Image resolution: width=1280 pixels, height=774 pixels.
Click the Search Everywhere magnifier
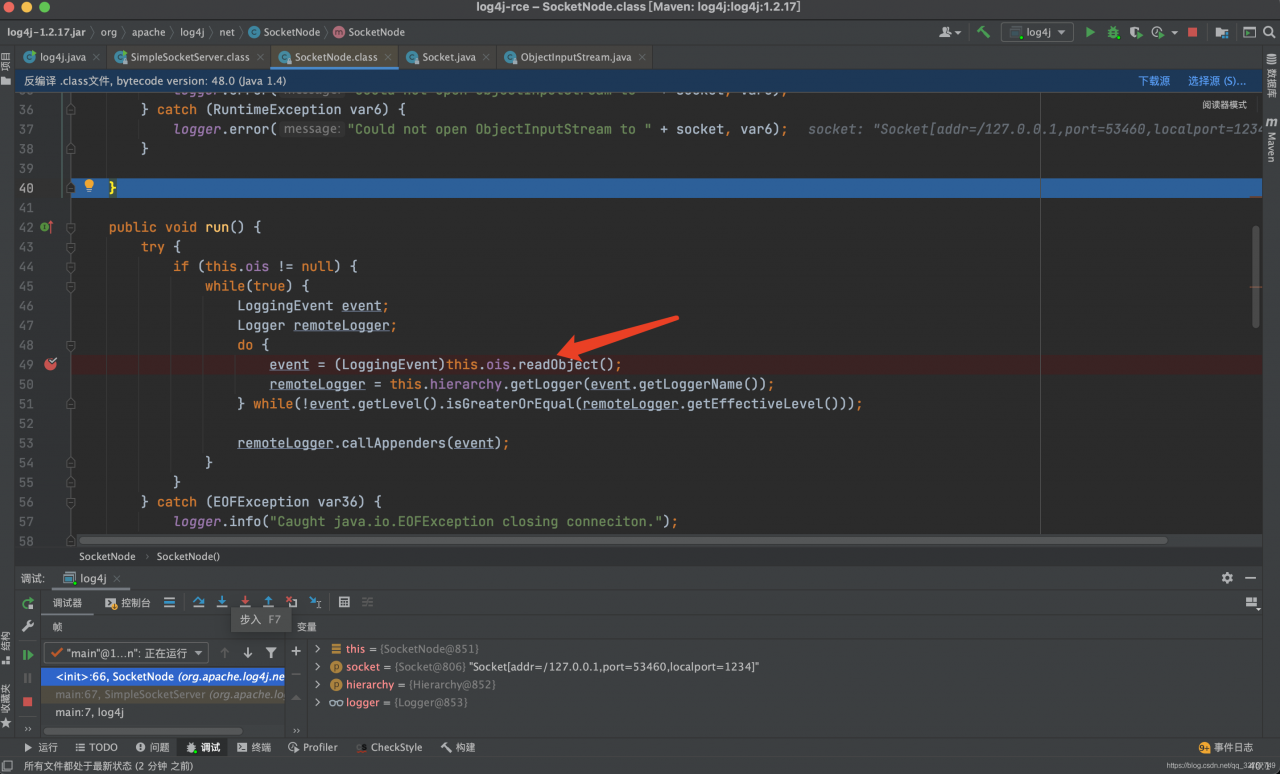coord(1267,32)
